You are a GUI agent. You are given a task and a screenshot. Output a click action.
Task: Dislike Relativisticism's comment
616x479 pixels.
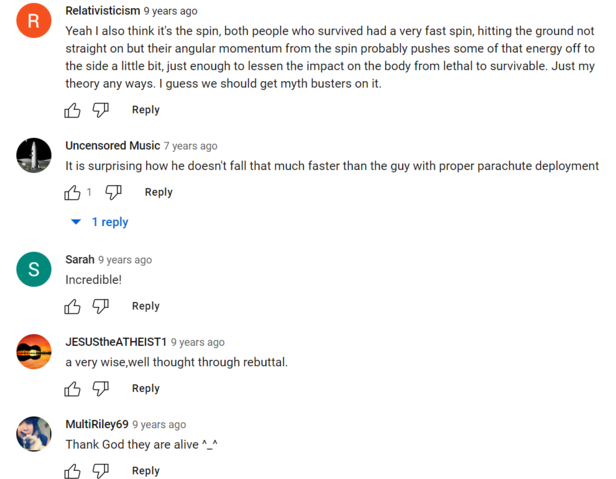point(100,110)
